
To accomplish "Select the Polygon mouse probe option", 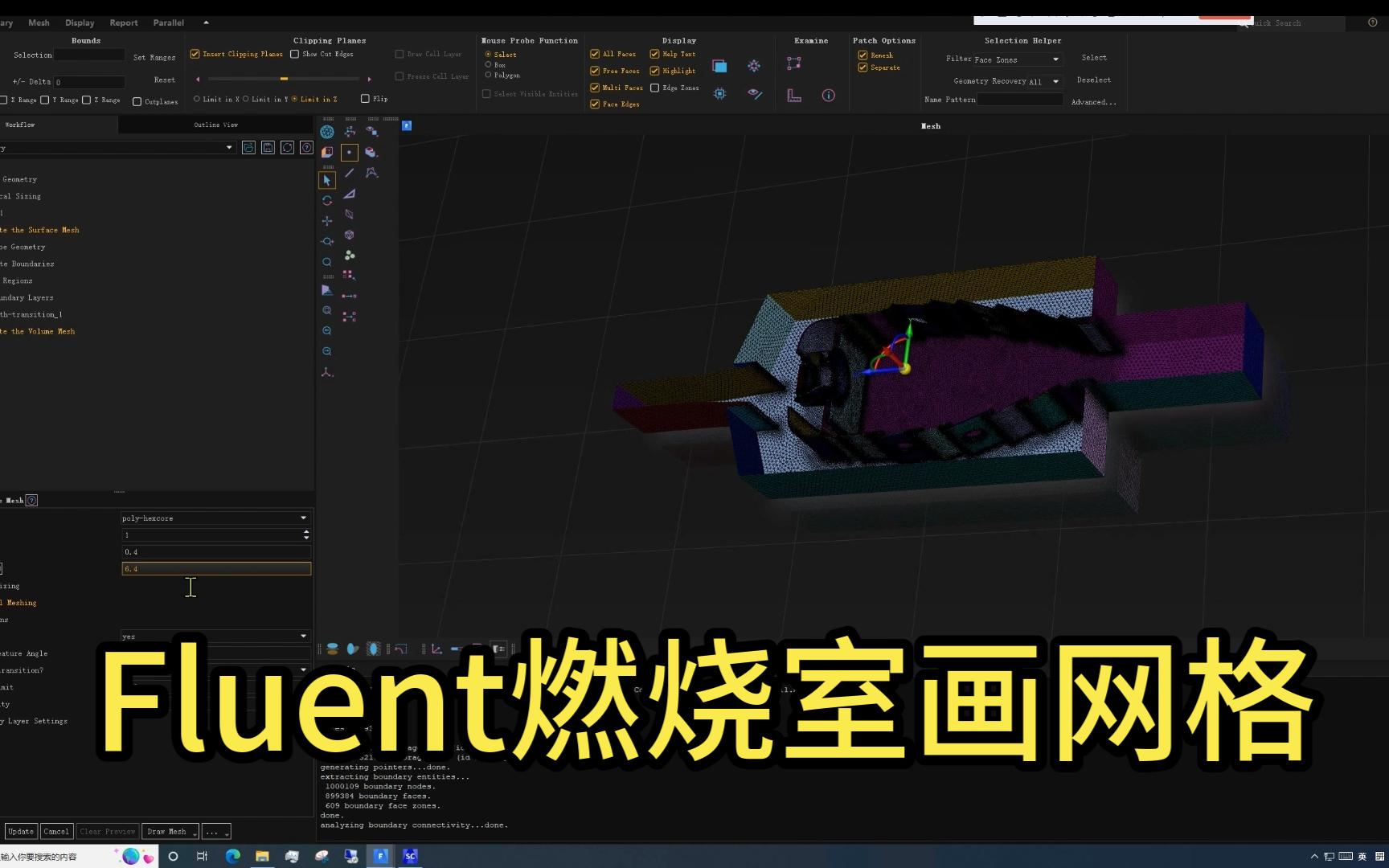I will click(488, 75).
